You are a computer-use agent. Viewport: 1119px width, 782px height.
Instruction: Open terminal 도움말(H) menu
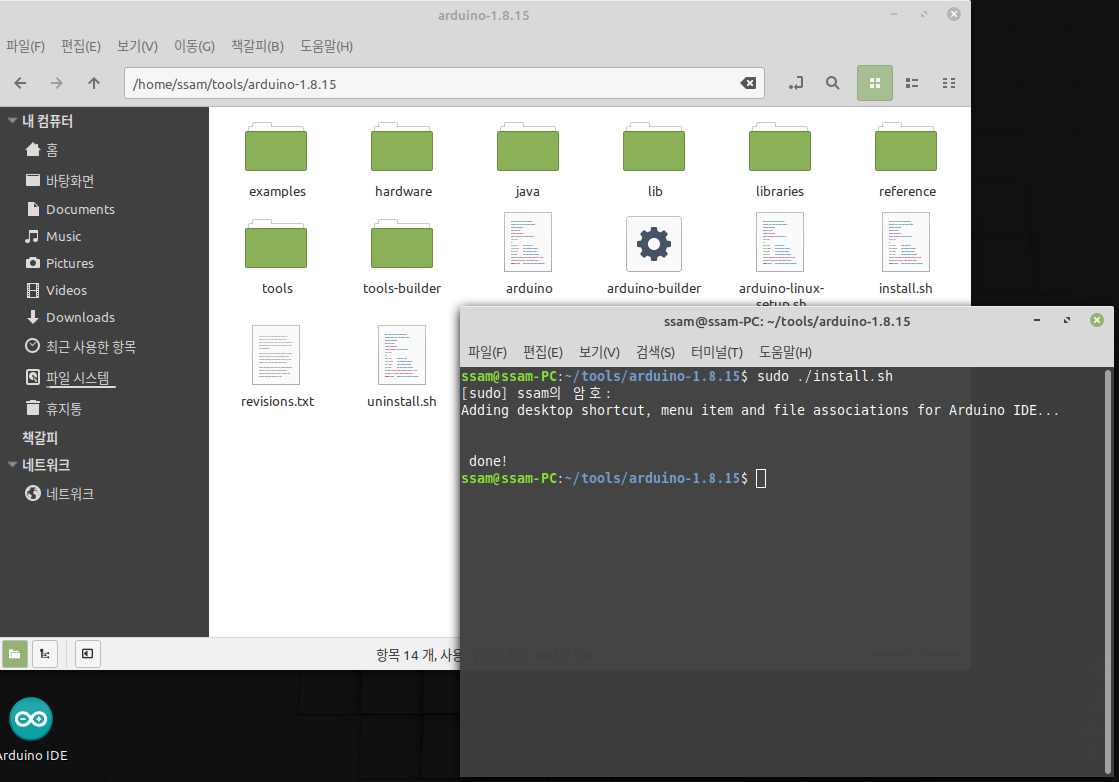pos(785,352)
